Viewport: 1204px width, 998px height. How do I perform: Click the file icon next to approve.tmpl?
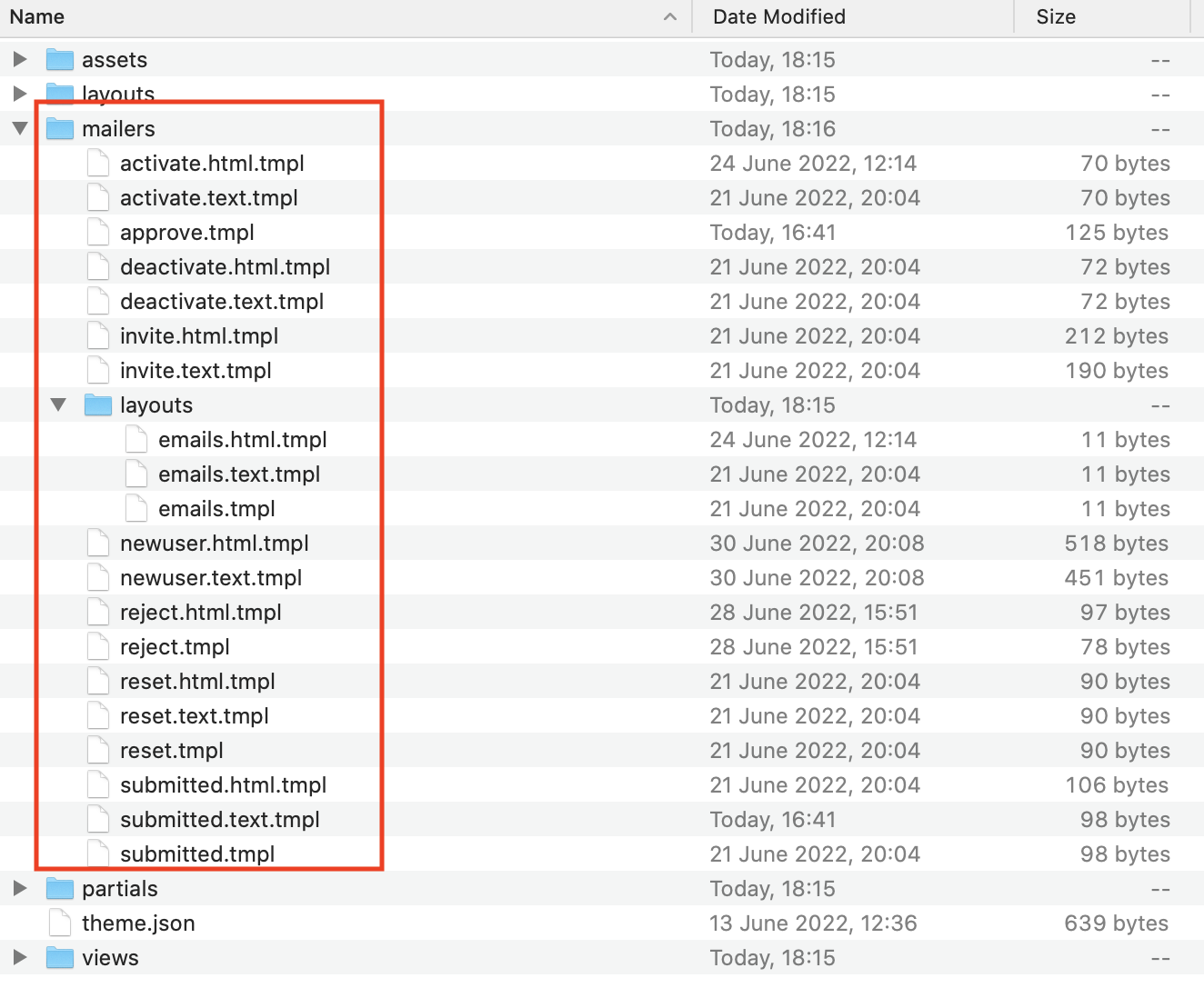pyautogui.click(x=97, y=232)
